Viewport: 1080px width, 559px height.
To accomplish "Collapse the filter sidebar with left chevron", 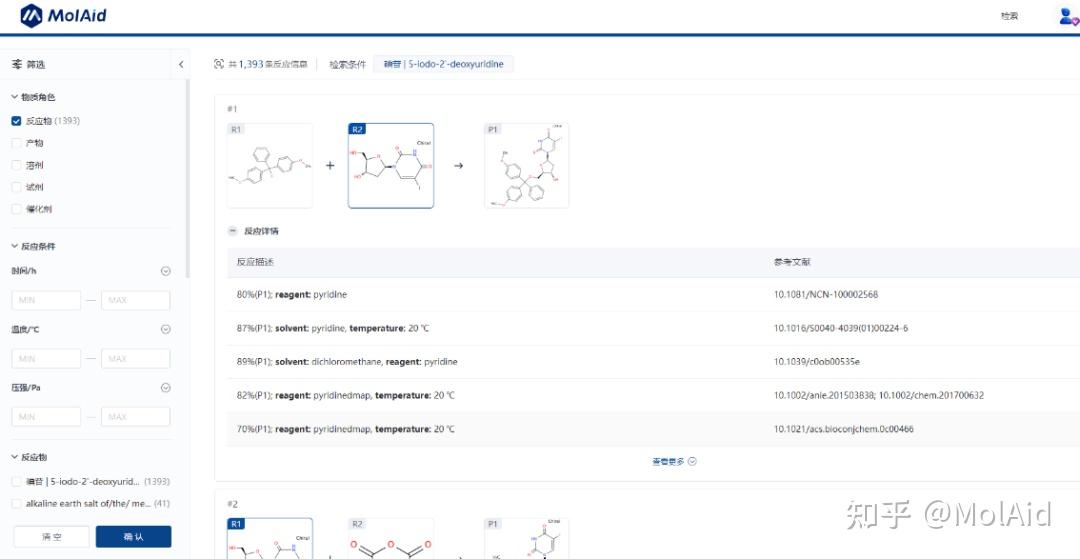I will 181,65.
